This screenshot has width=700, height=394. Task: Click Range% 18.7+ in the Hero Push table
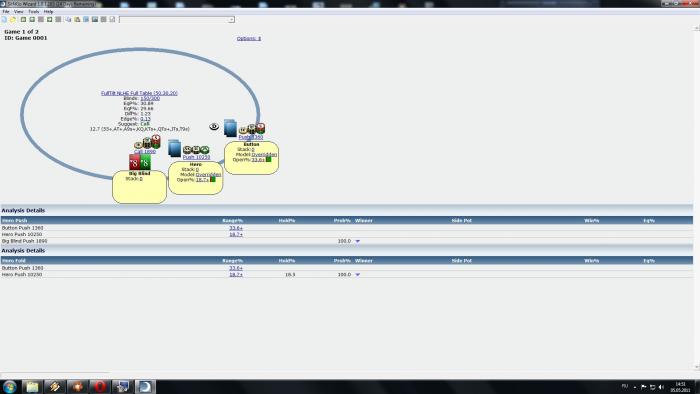point(236,234)
